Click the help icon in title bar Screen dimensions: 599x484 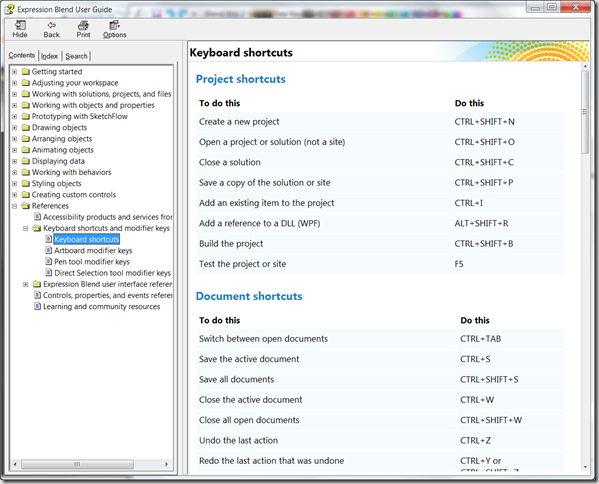pos(10,9)
